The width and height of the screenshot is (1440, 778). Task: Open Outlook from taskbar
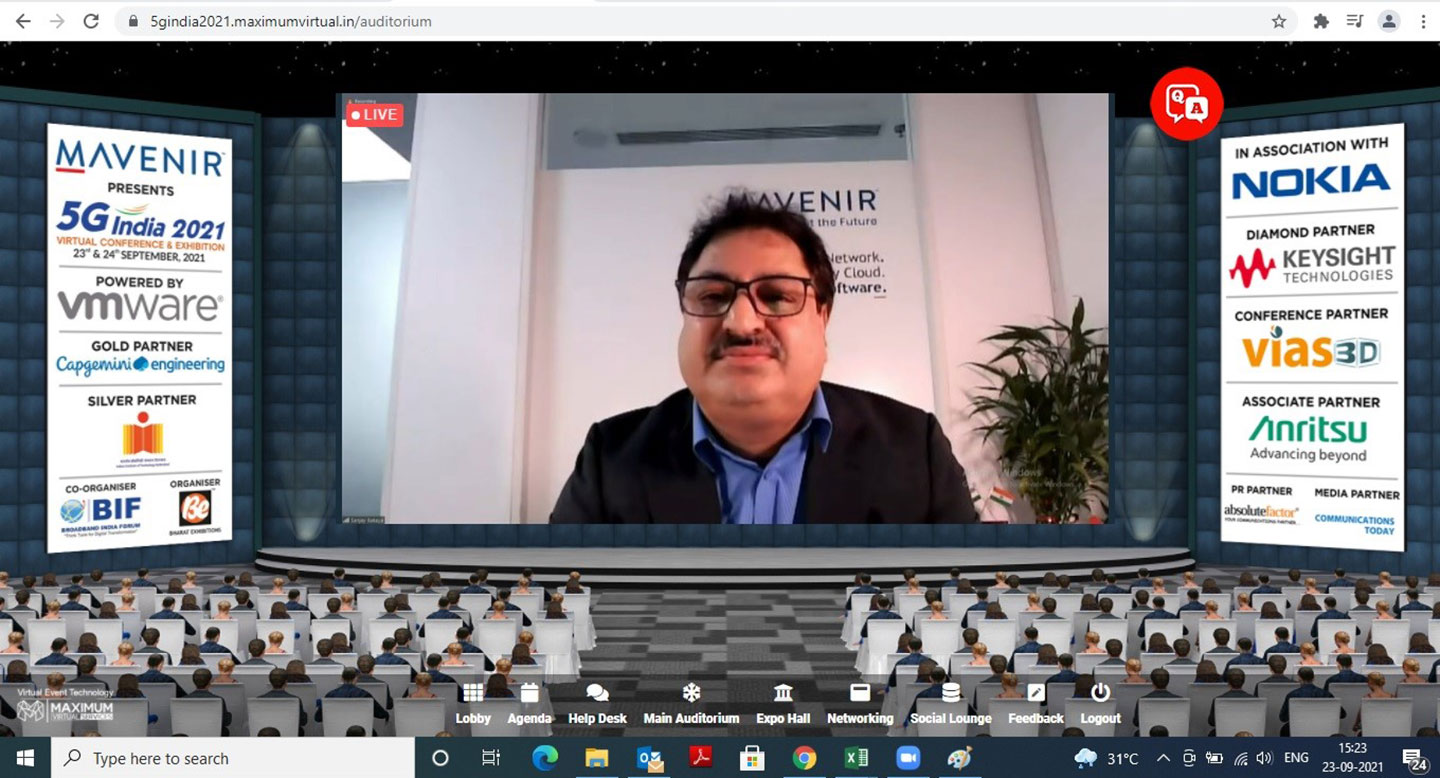tap(649, 758)
